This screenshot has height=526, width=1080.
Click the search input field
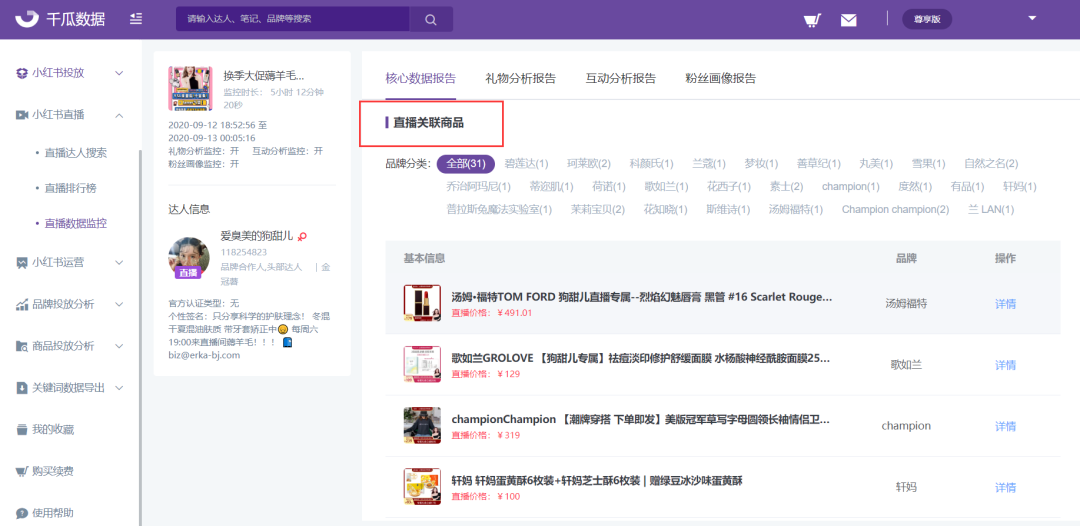[293, 19]
